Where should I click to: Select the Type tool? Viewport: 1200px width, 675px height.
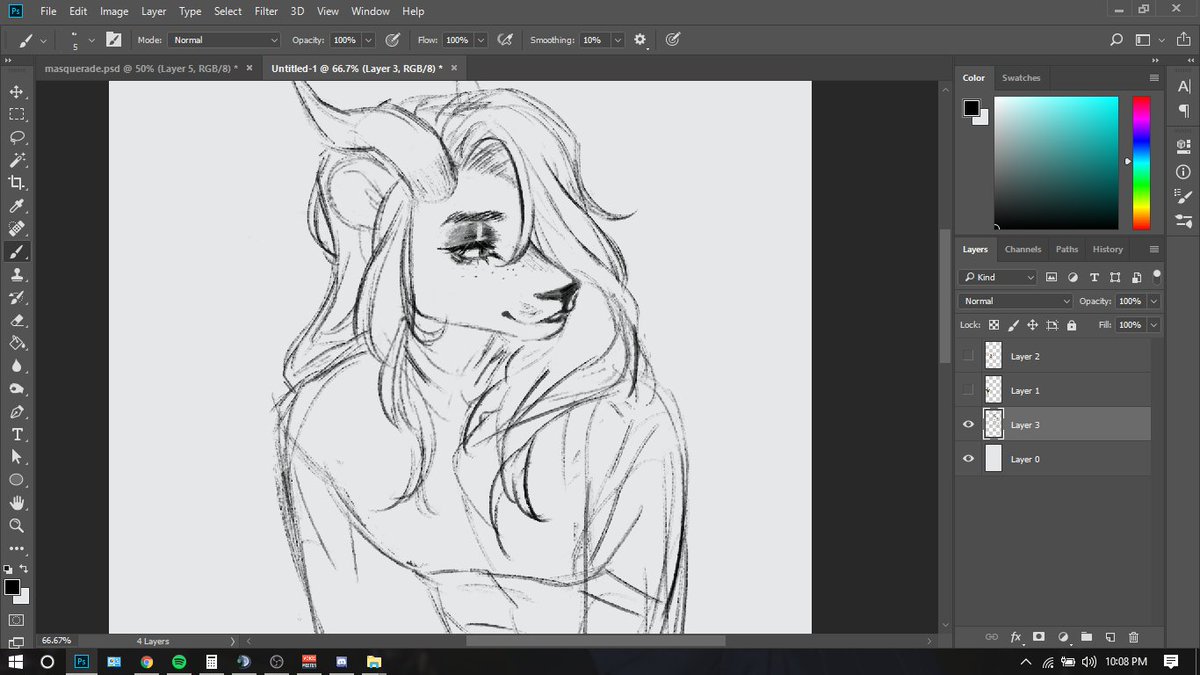[x=17, y=435]
